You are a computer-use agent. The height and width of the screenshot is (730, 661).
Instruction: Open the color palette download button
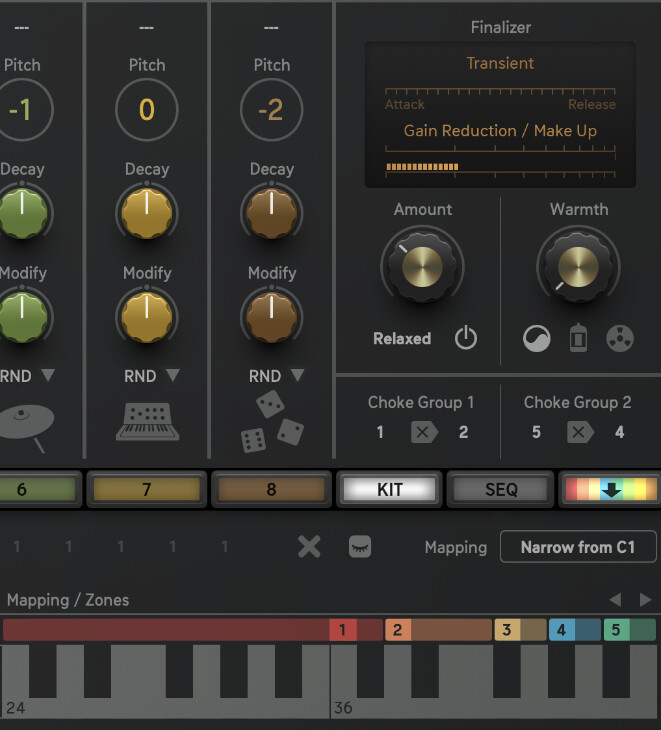click(x=611, y=489)
